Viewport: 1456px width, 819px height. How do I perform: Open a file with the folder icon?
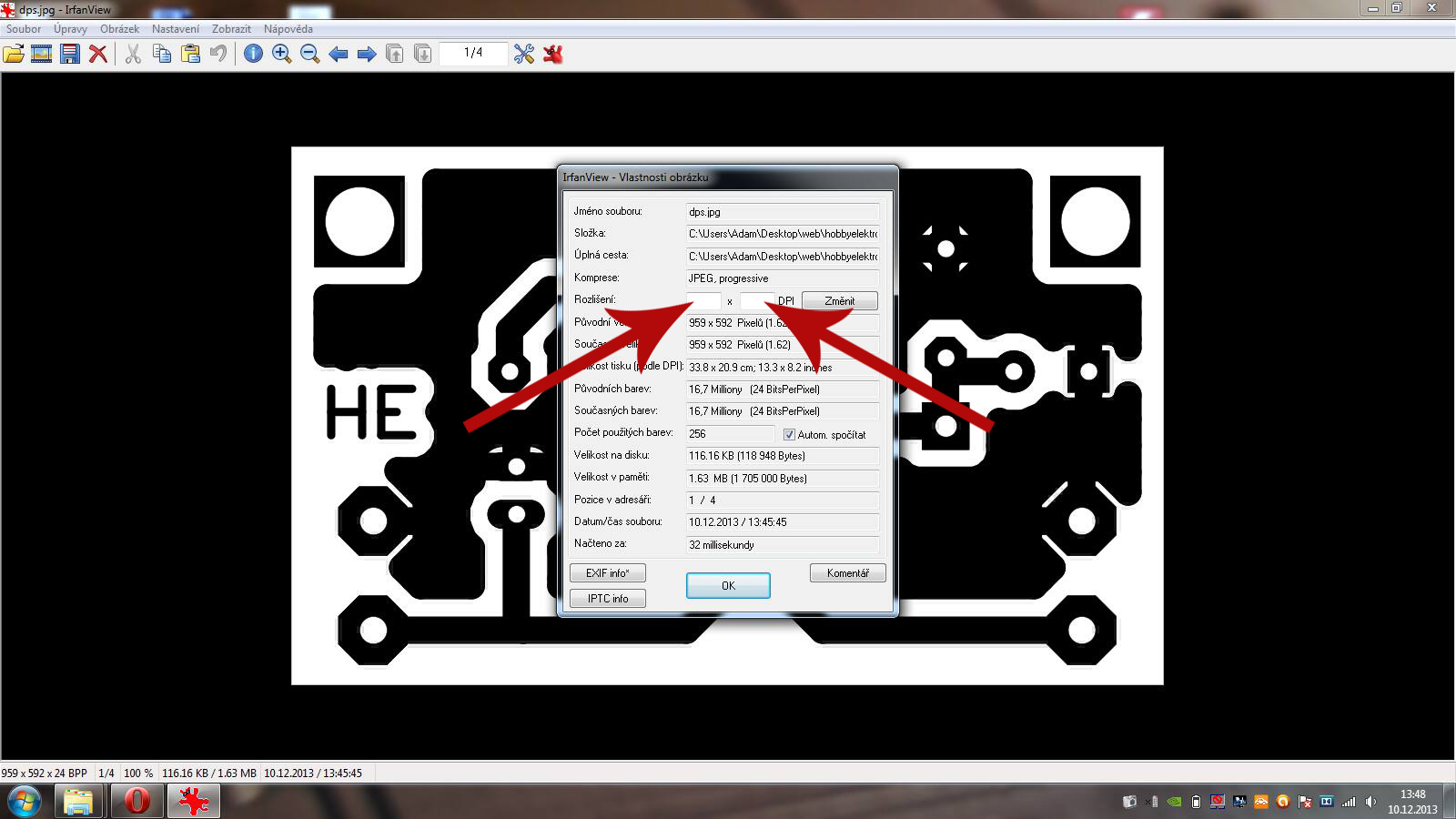(14, 54)
